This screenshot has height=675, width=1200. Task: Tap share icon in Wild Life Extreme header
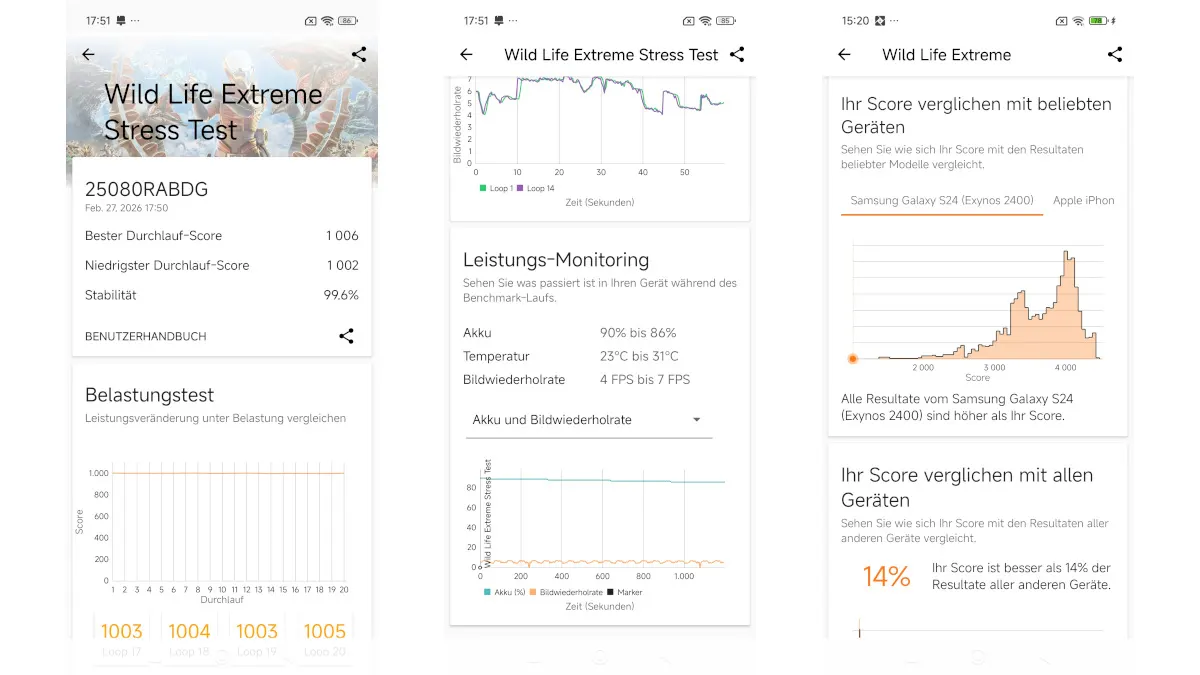[x=1115, y=55]
